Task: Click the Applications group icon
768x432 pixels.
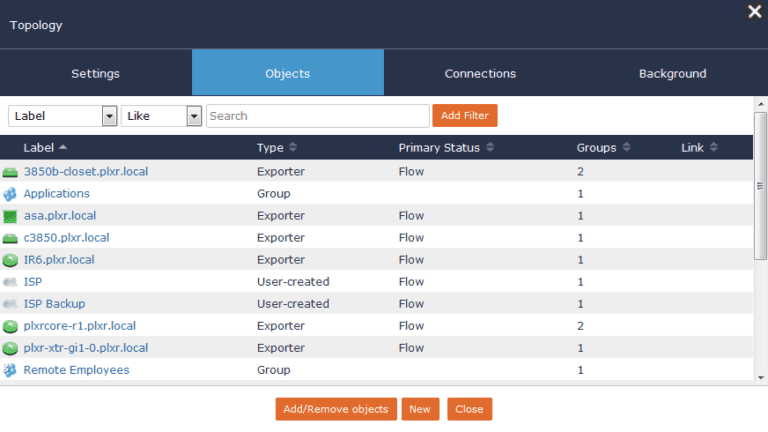Action: click(x=11, y=194)
